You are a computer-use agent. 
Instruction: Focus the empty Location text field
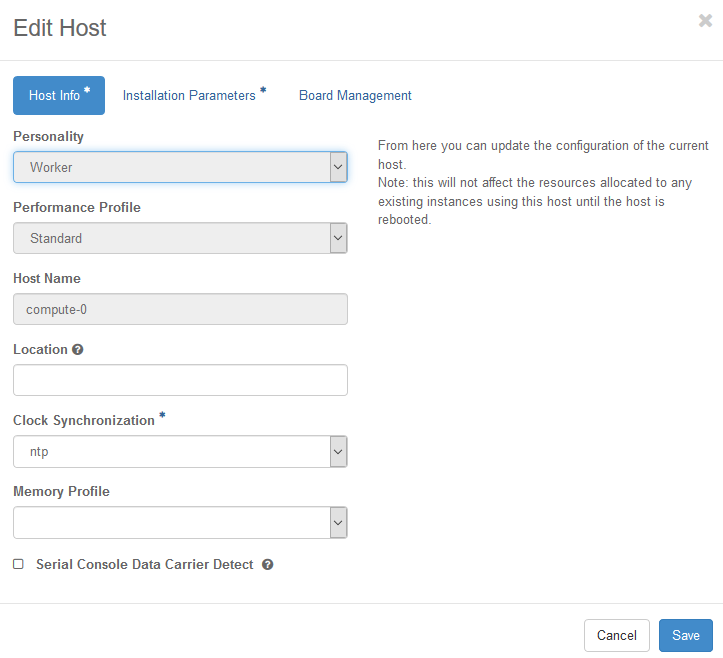tap(180, 380)
